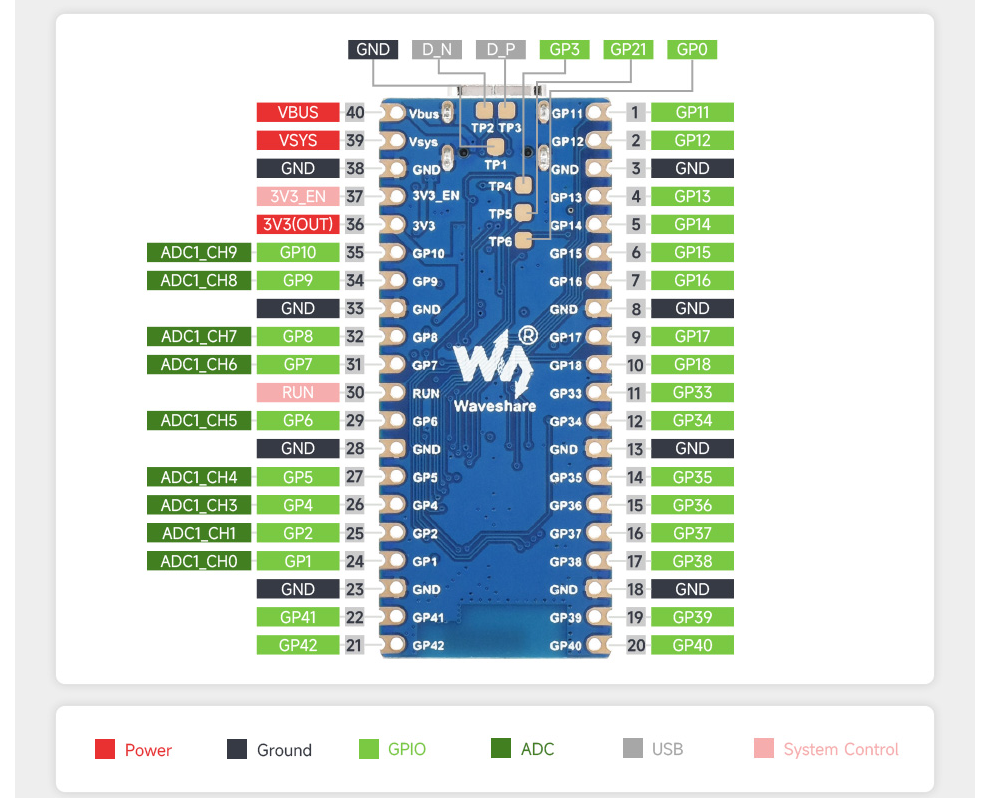Screen dimensions: 983x798
Task: Select the dark GND label above the USB connector
Action: [x=373, y=50]
